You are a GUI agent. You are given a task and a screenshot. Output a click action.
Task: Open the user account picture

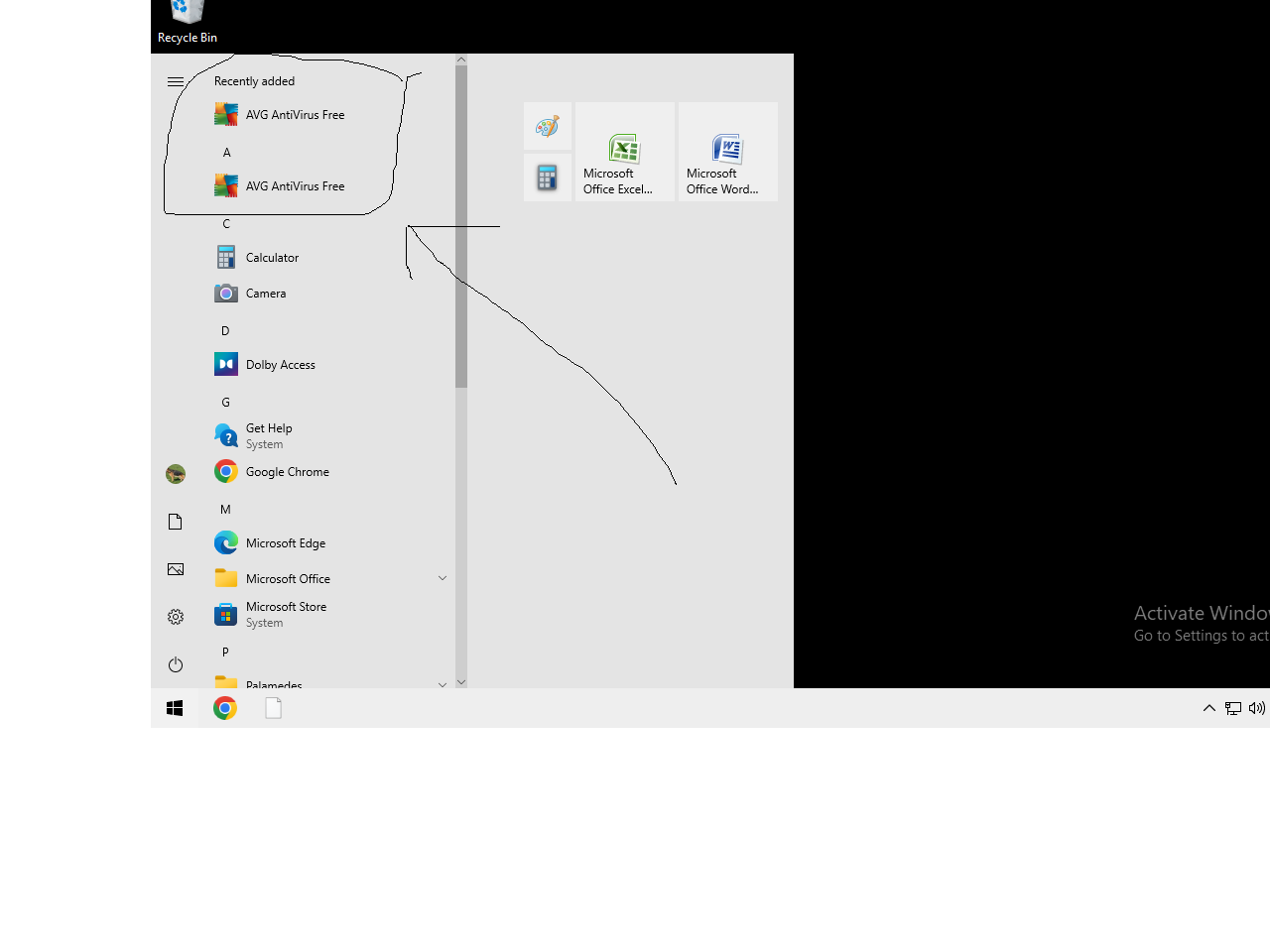[176, 474]
